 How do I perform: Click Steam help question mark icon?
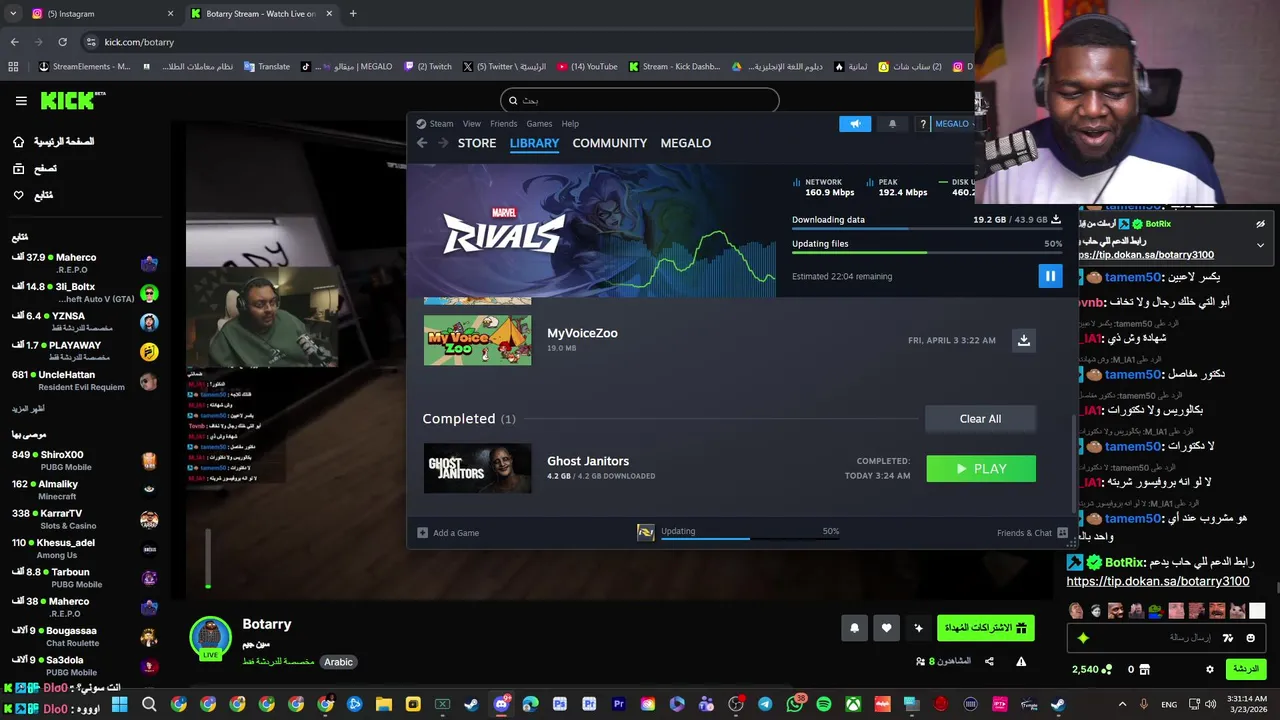pos(923,124)
